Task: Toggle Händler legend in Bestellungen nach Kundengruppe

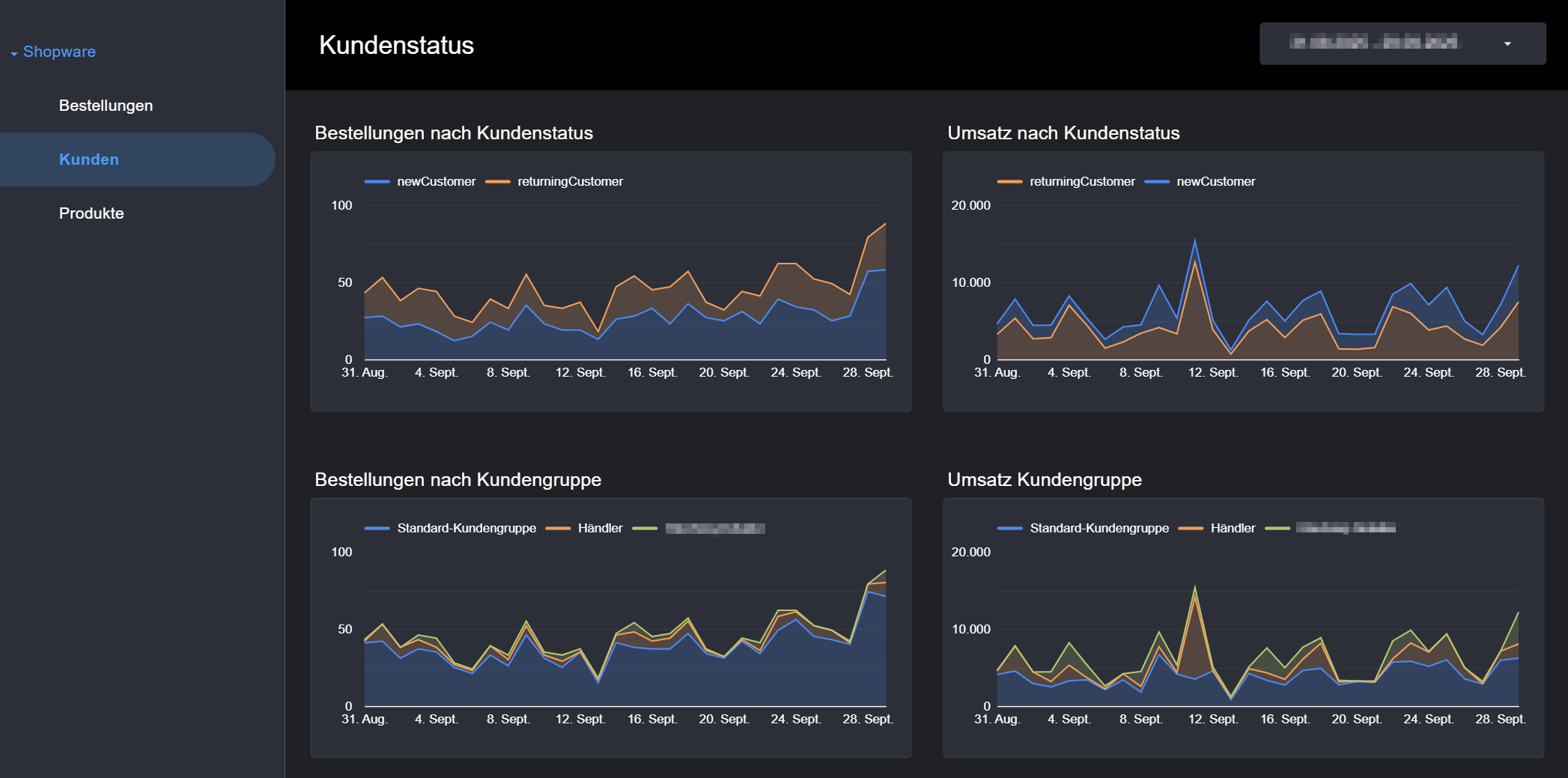Action: click(x=600, y=528)
